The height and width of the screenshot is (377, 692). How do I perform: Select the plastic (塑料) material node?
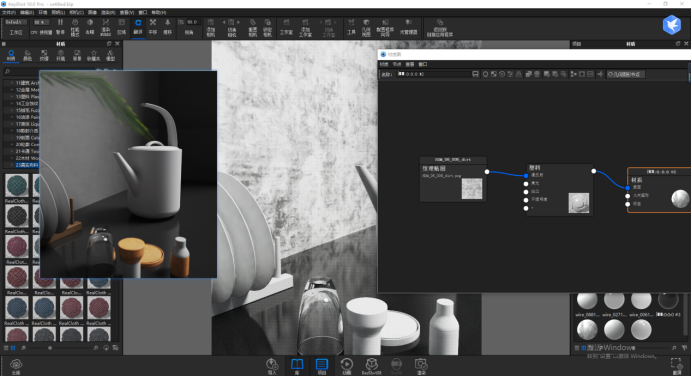point(560,190)
